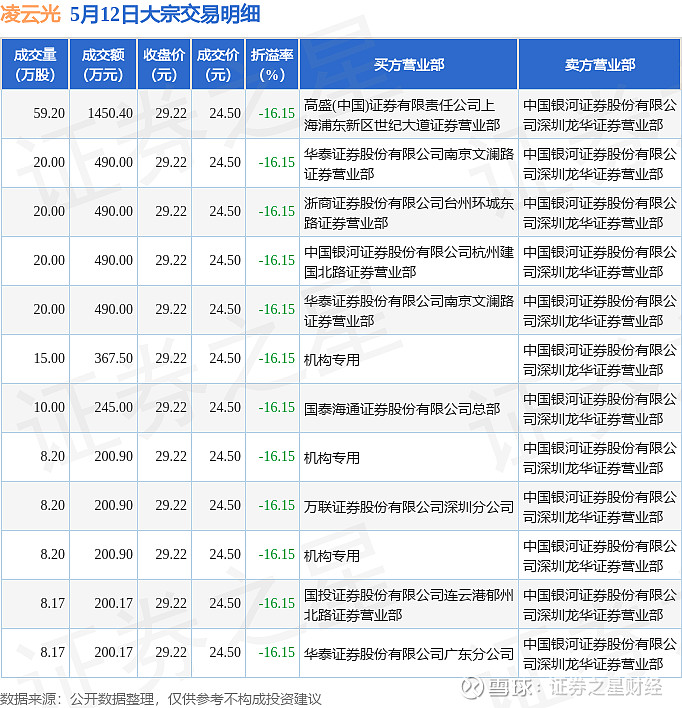Click the 收盘价(元) column header
The width and height of the screenshot is (682, 708).
pos(164,65)
